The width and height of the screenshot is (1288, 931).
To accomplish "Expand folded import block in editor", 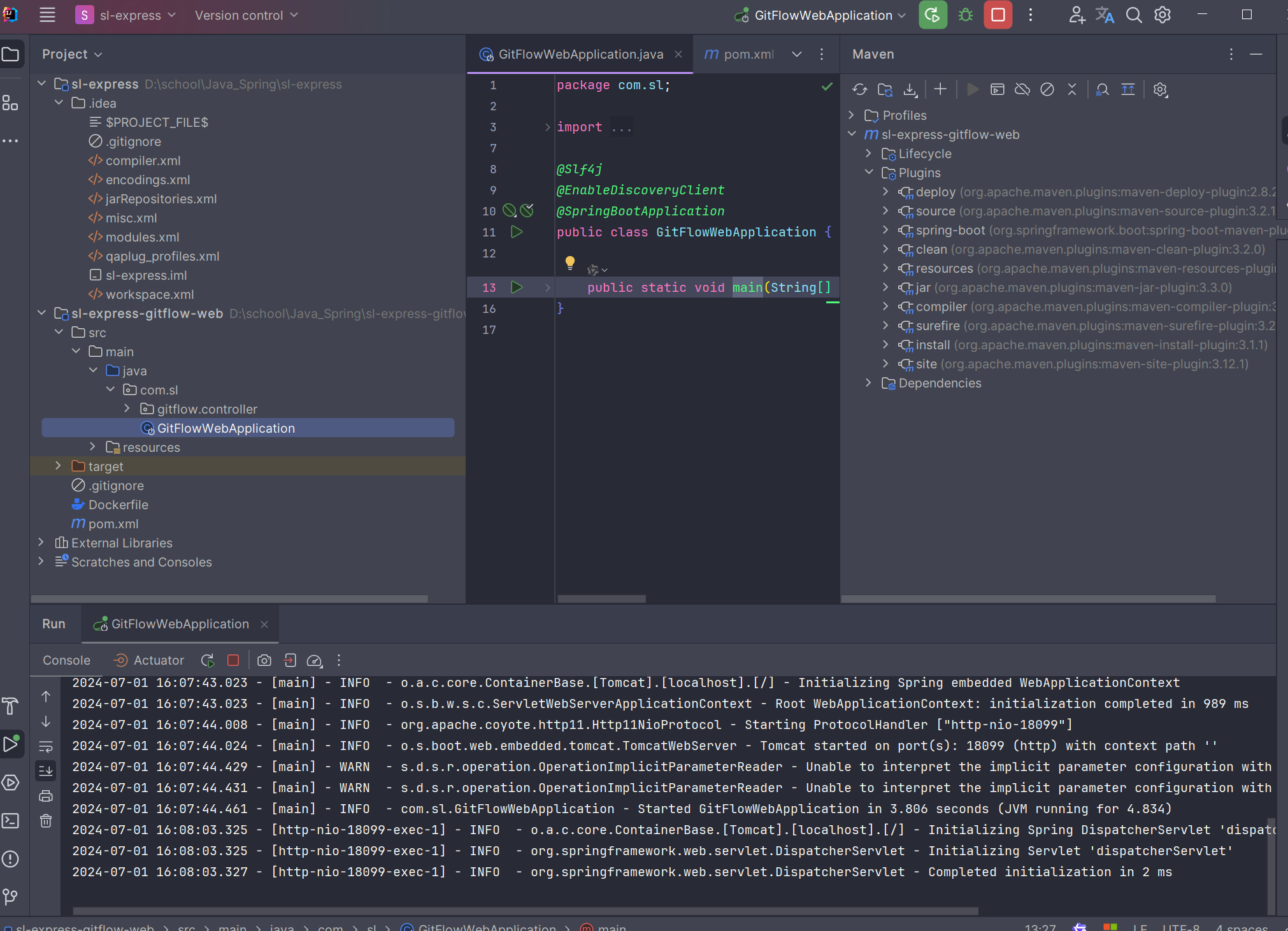I will tap(547, 127).
